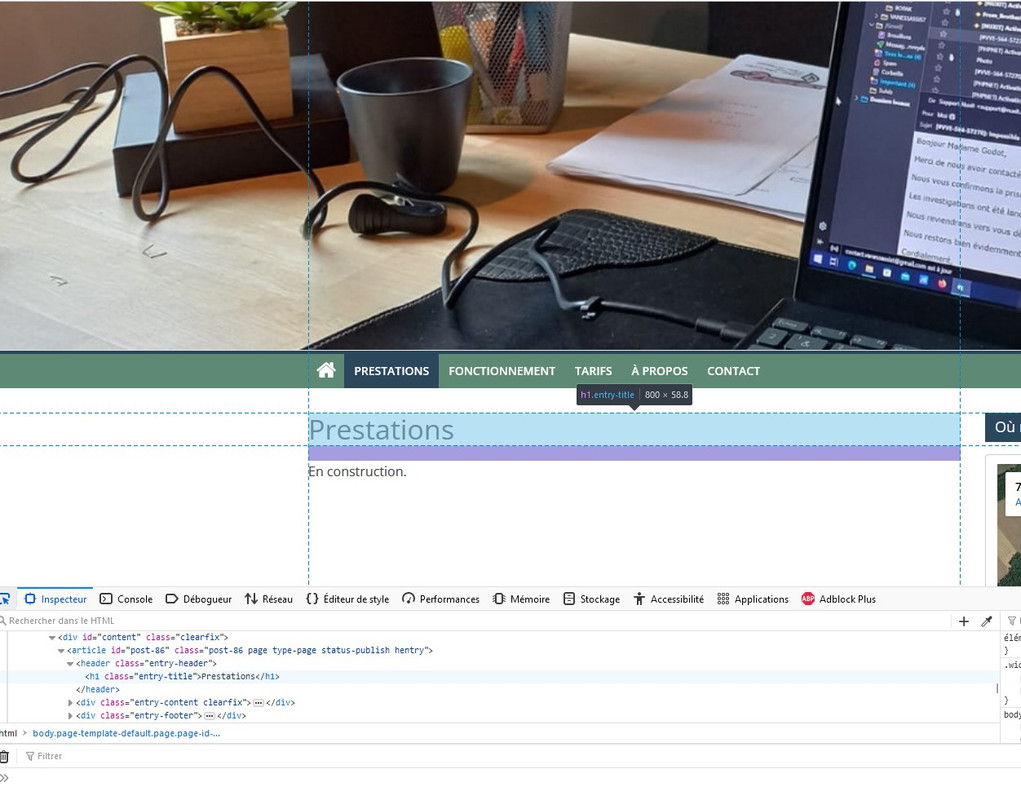Open the Débogueur tab
Image resolution: width=1021 pixels, height=800 pixels.
tap(199, 599)
